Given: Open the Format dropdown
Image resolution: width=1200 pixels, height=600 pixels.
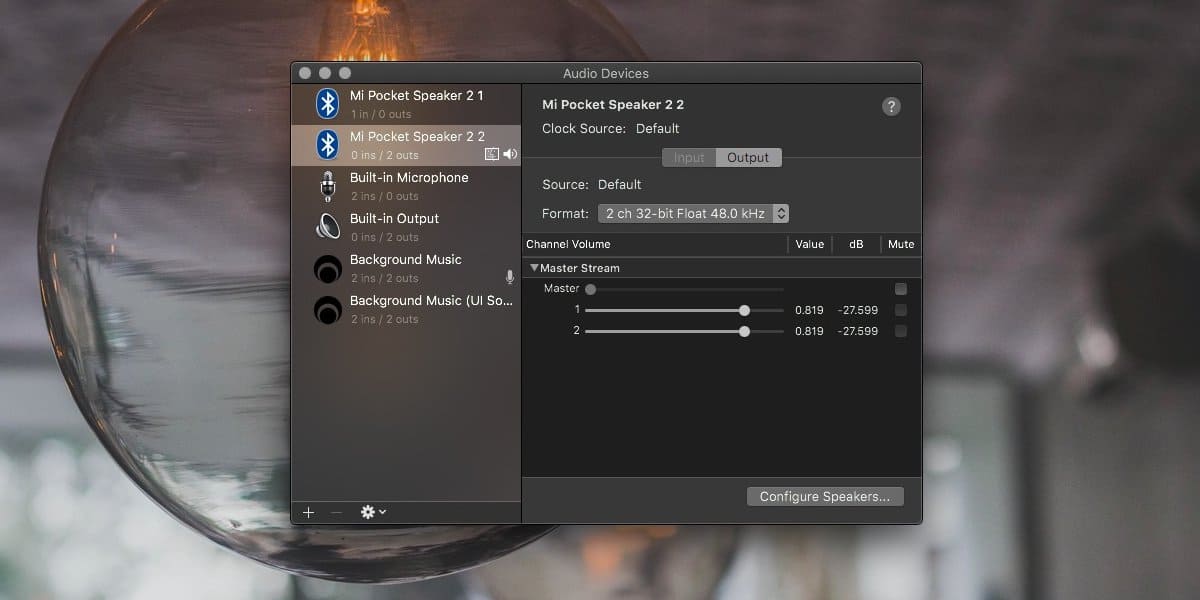Looking at the screenshot, I should click(x=694, y=213).
